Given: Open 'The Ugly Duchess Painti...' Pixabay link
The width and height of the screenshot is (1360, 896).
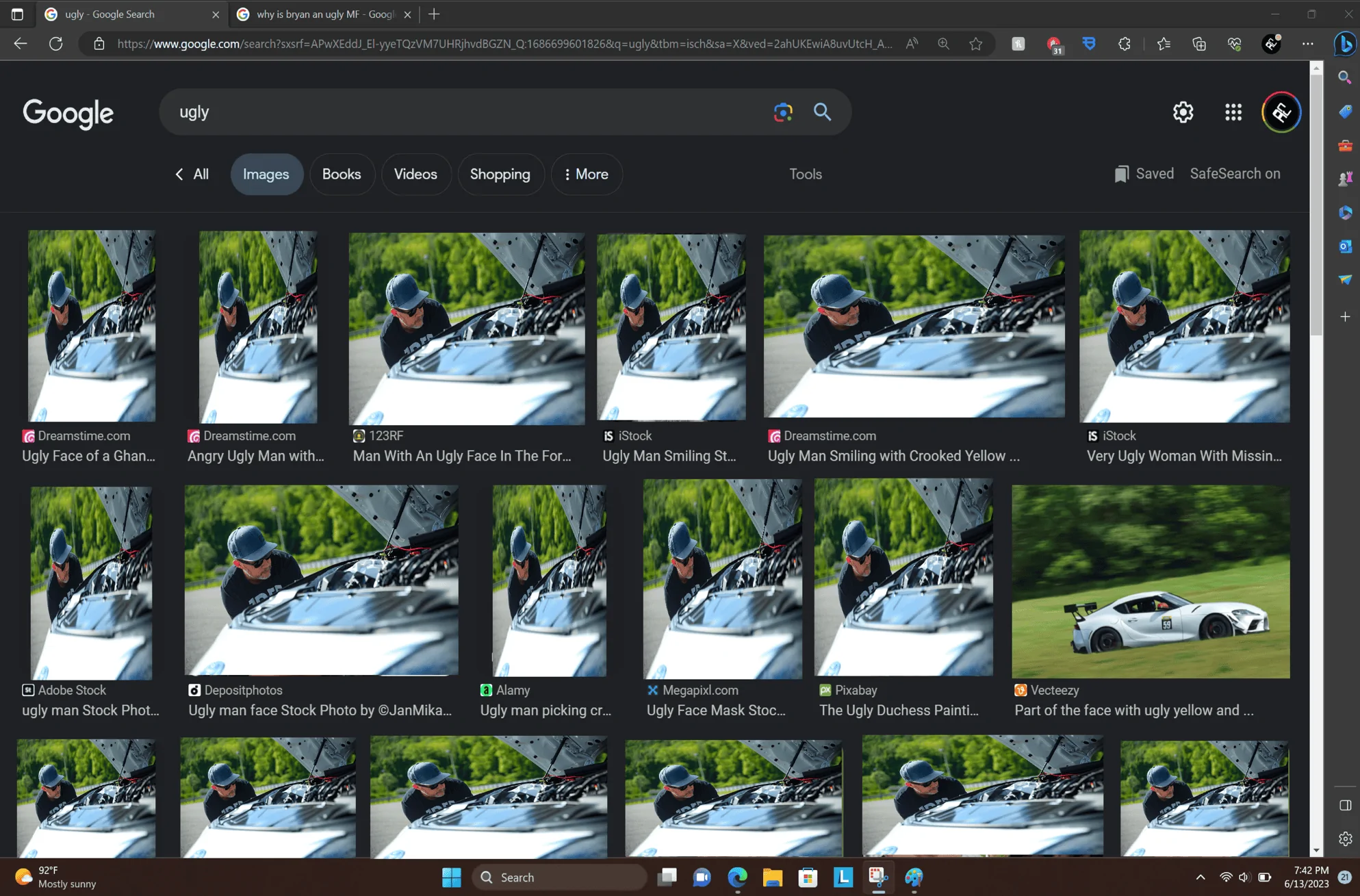Looking at the screenshot, I should pyautogui.click(x=899, y=711).
